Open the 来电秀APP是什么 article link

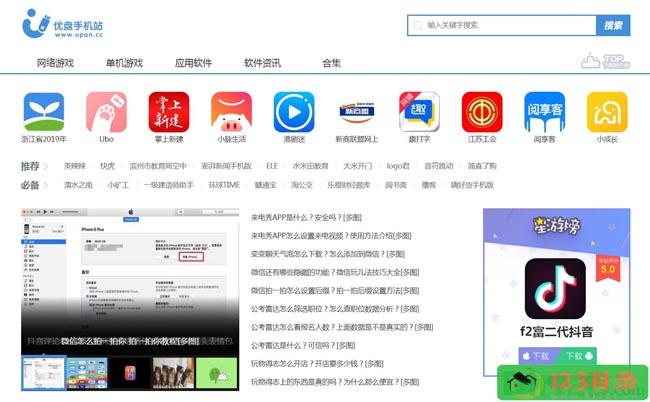306,217
